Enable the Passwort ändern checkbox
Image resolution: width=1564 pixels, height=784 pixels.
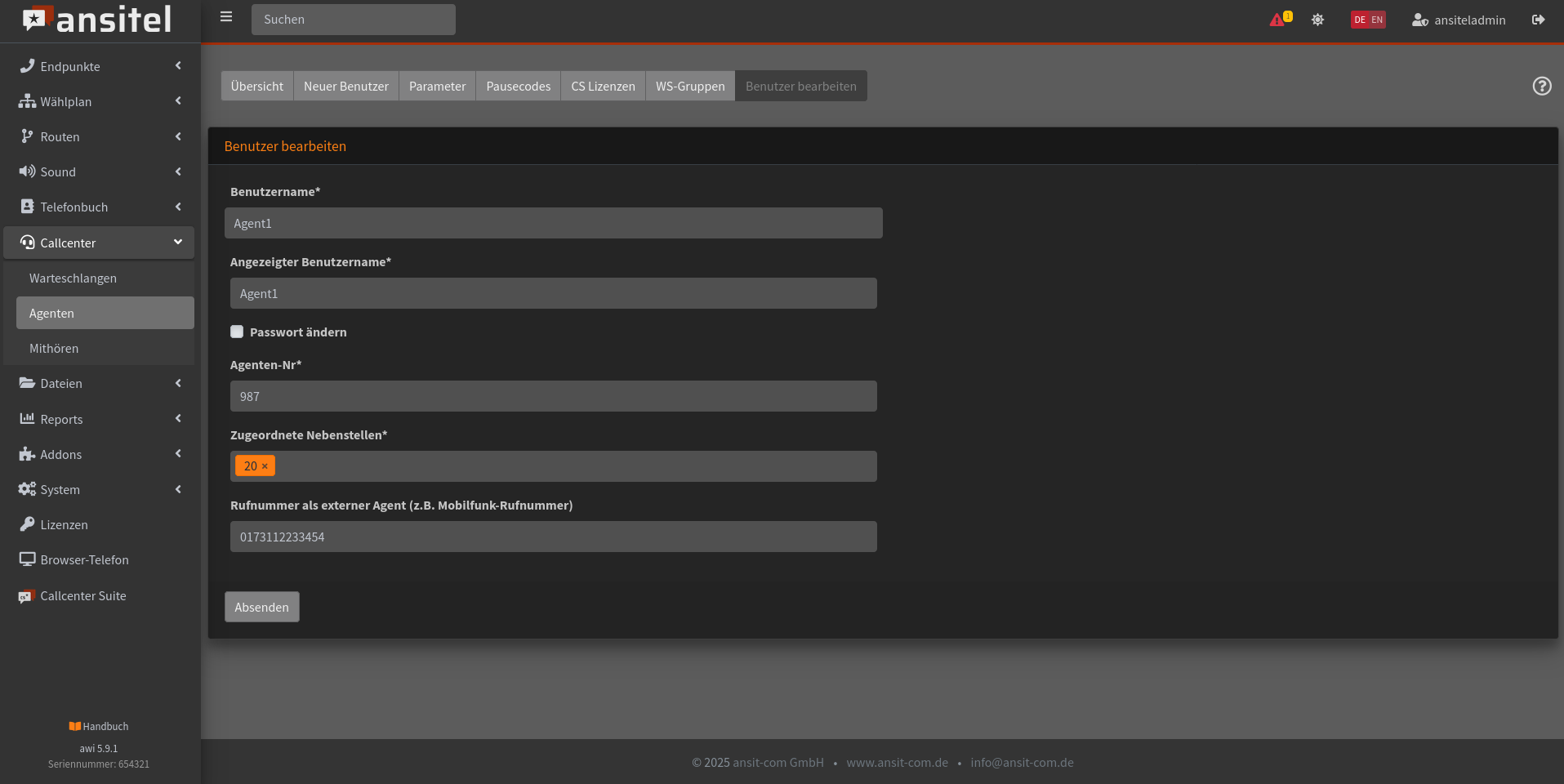pos(237,332)
